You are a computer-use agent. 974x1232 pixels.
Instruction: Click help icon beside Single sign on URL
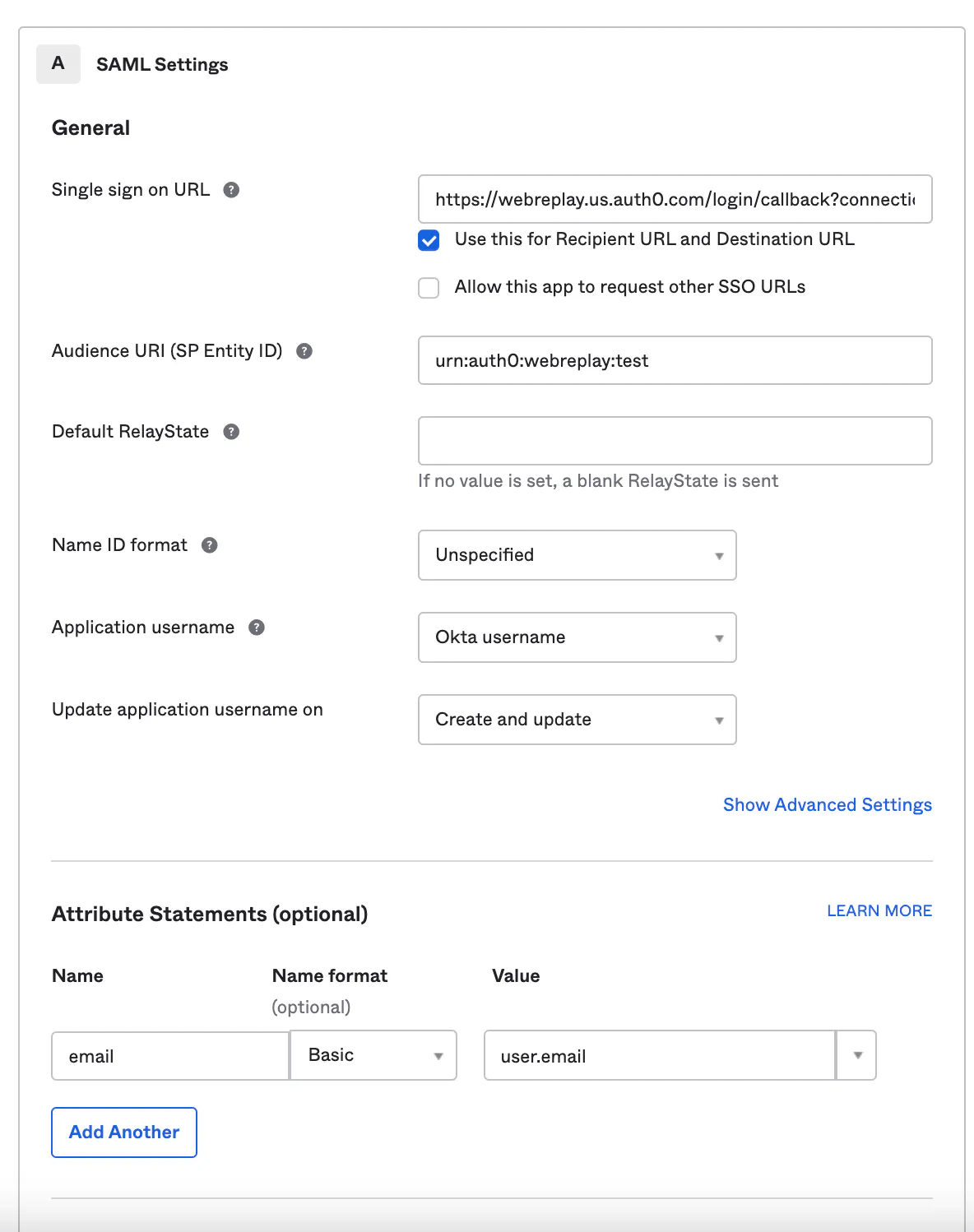(x=232, y=190)
